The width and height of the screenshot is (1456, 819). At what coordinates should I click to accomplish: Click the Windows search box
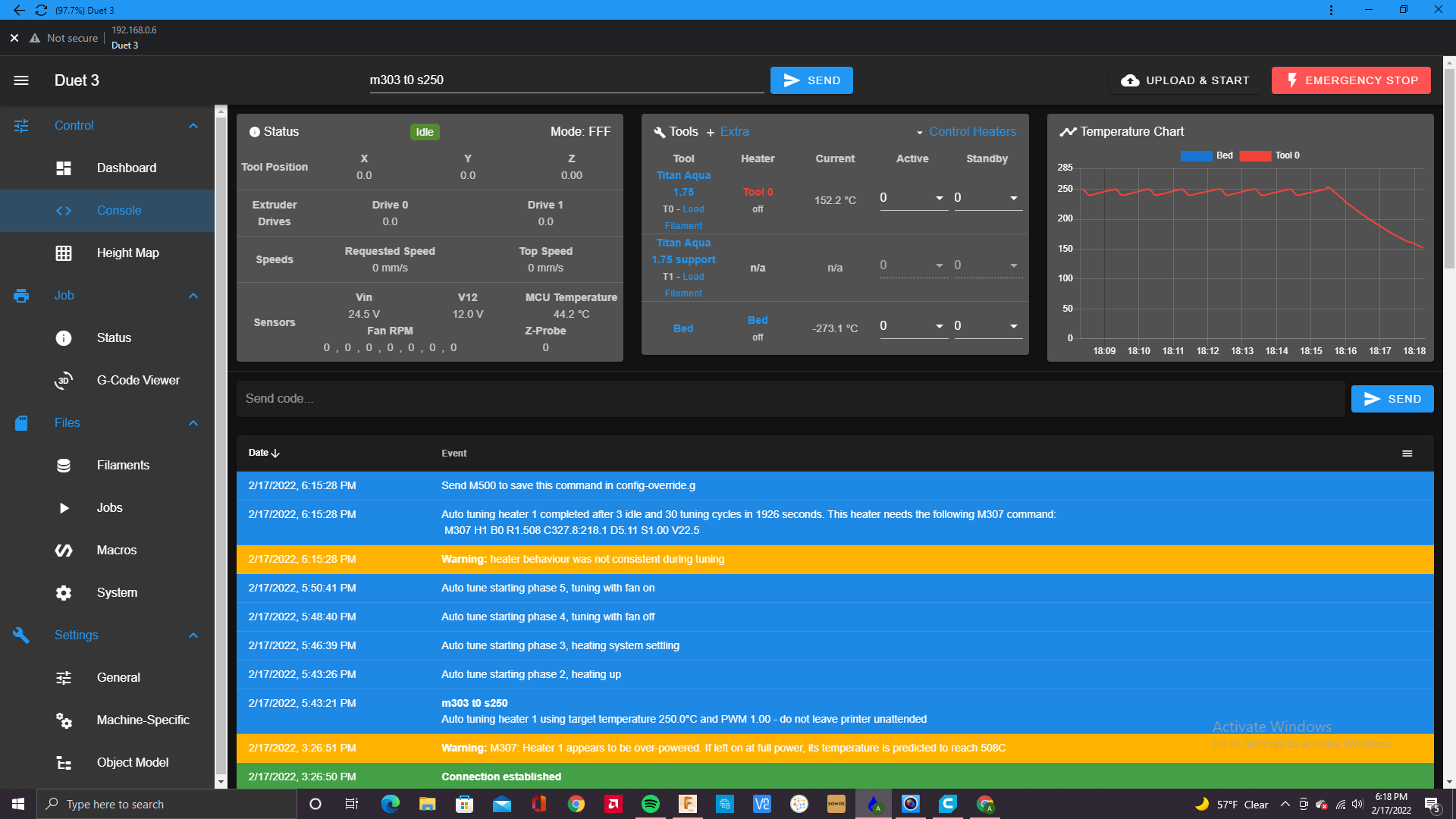point(167,804)
